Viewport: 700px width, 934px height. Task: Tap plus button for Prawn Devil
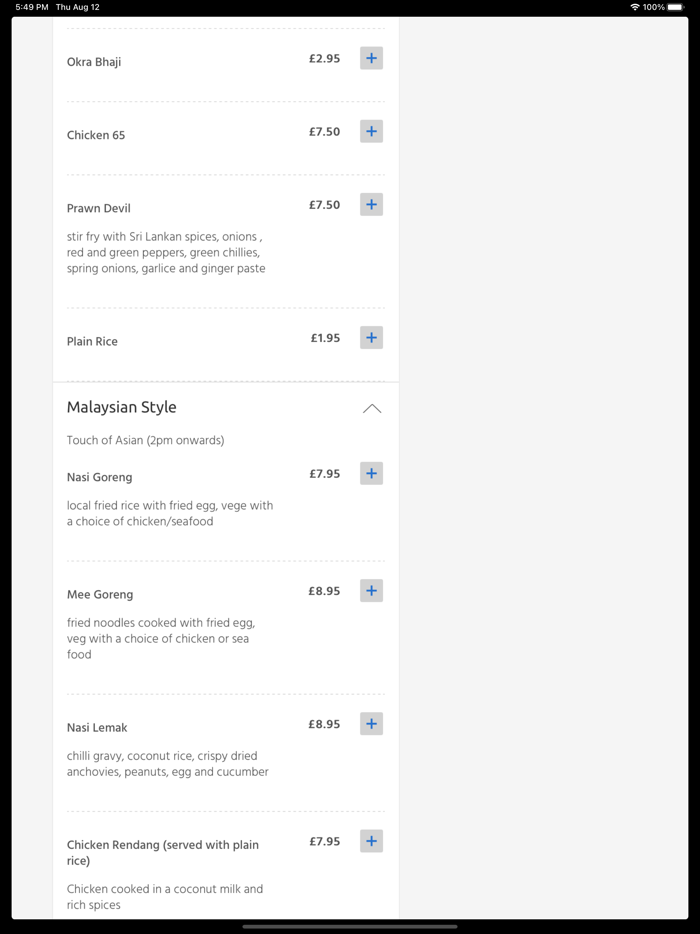(371, 205)
